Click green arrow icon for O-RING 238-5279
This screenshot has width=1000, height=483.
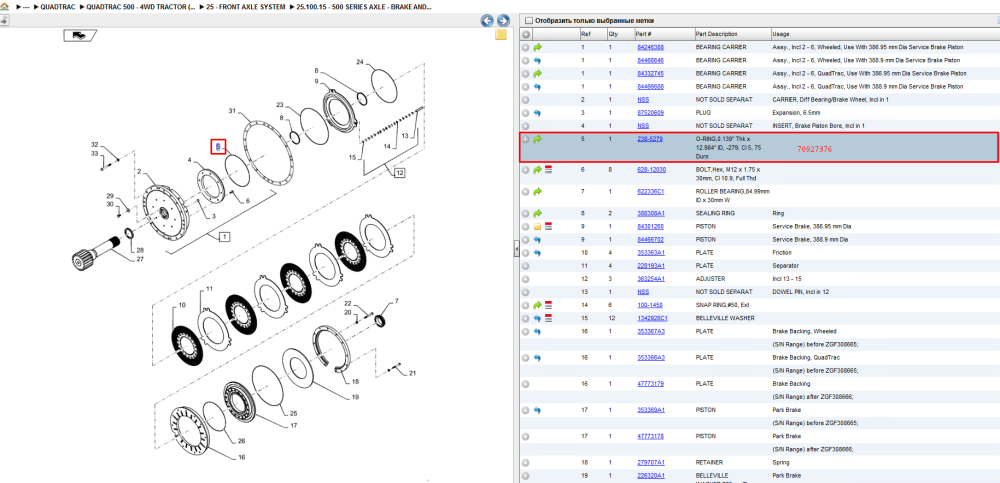(x=538, y=138)
